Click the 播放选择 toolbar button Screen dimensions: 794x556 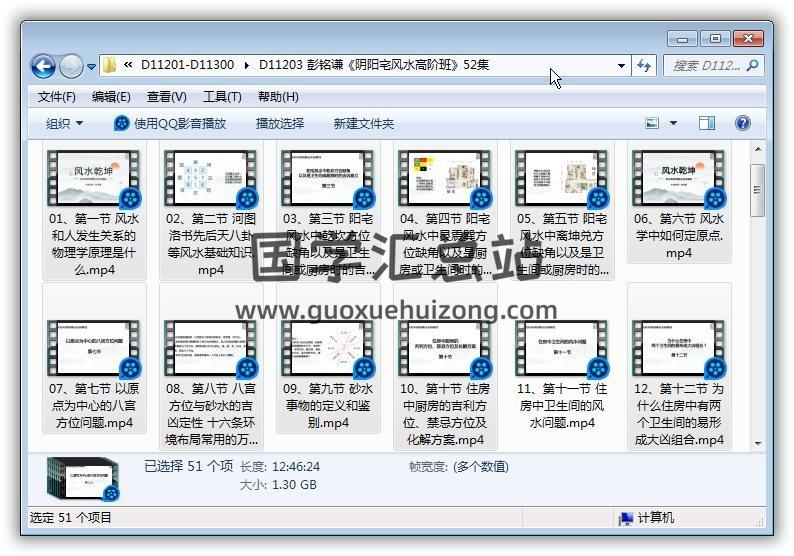280,124
